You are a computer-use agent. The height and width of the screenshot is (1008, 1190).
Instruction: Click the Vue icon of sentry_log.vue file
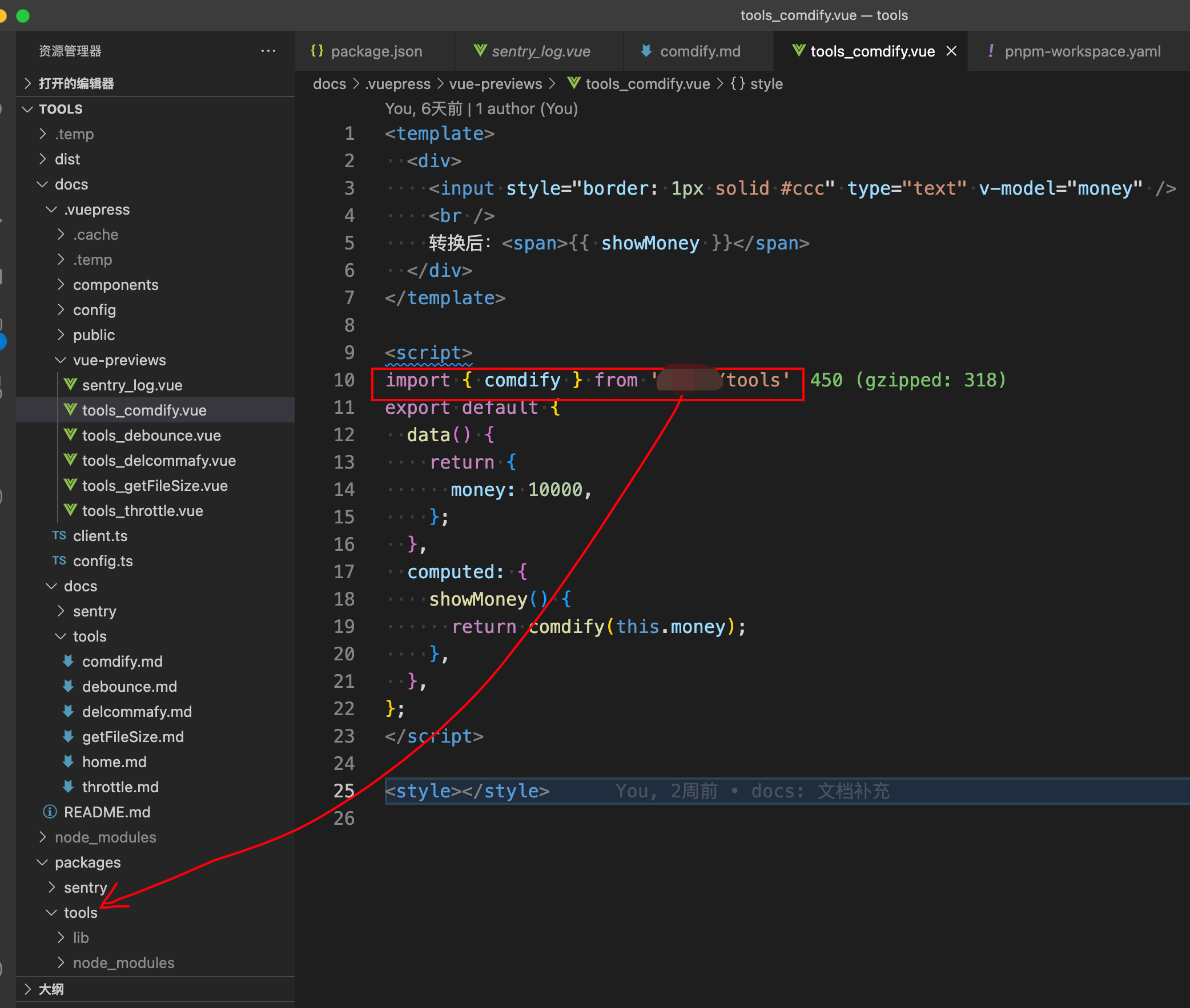point(70,385)
